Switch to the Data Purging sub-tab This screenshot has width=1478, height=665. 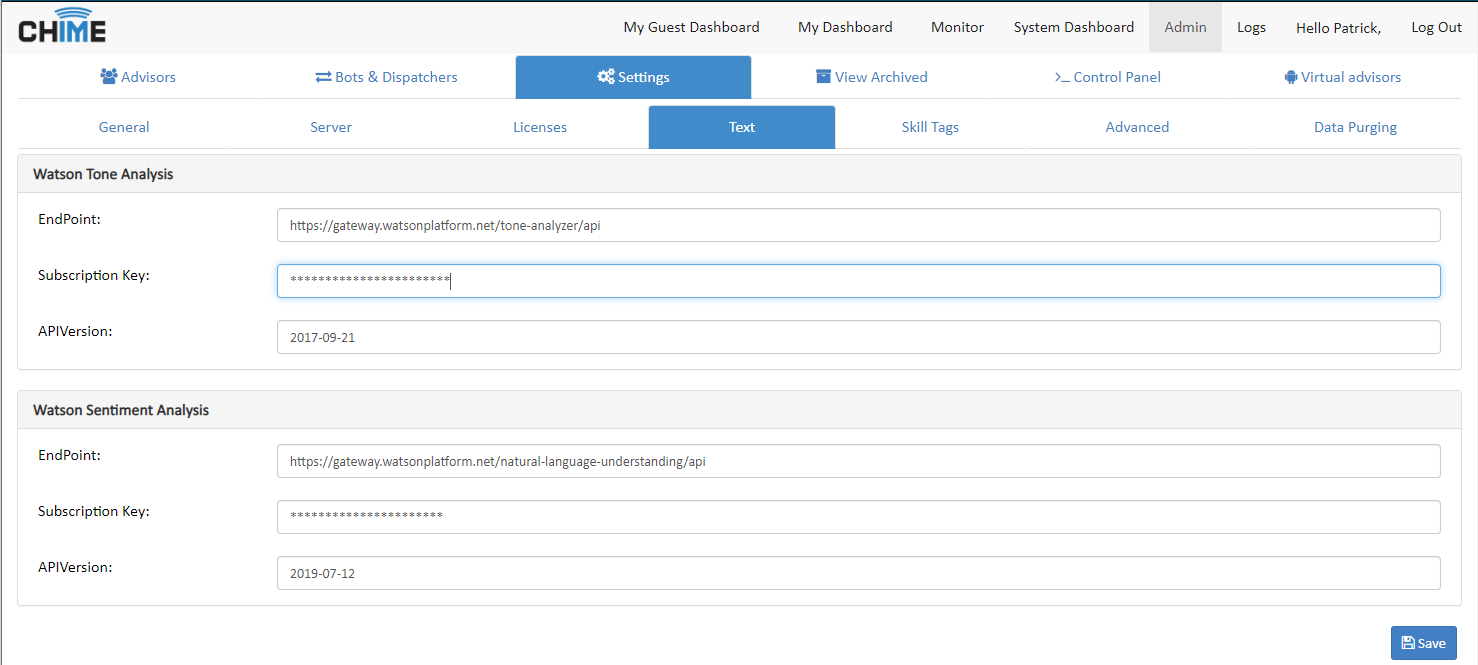pyautogui.click(x=1355, y=127)
